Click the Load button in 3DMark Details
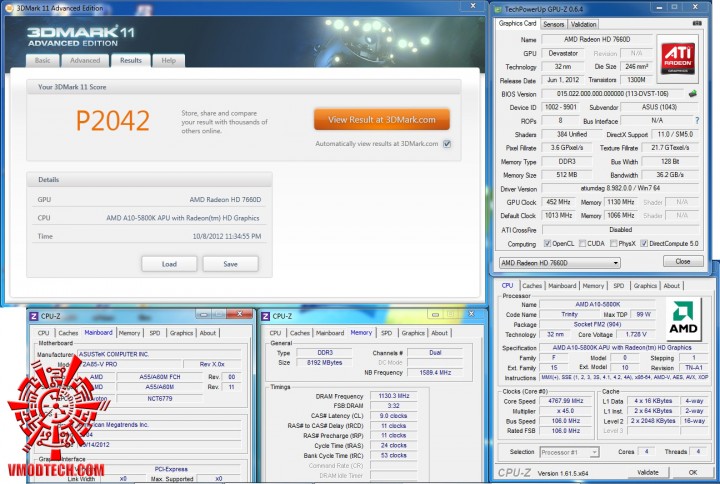Viewport: 720px width, 484px height. 169,264
